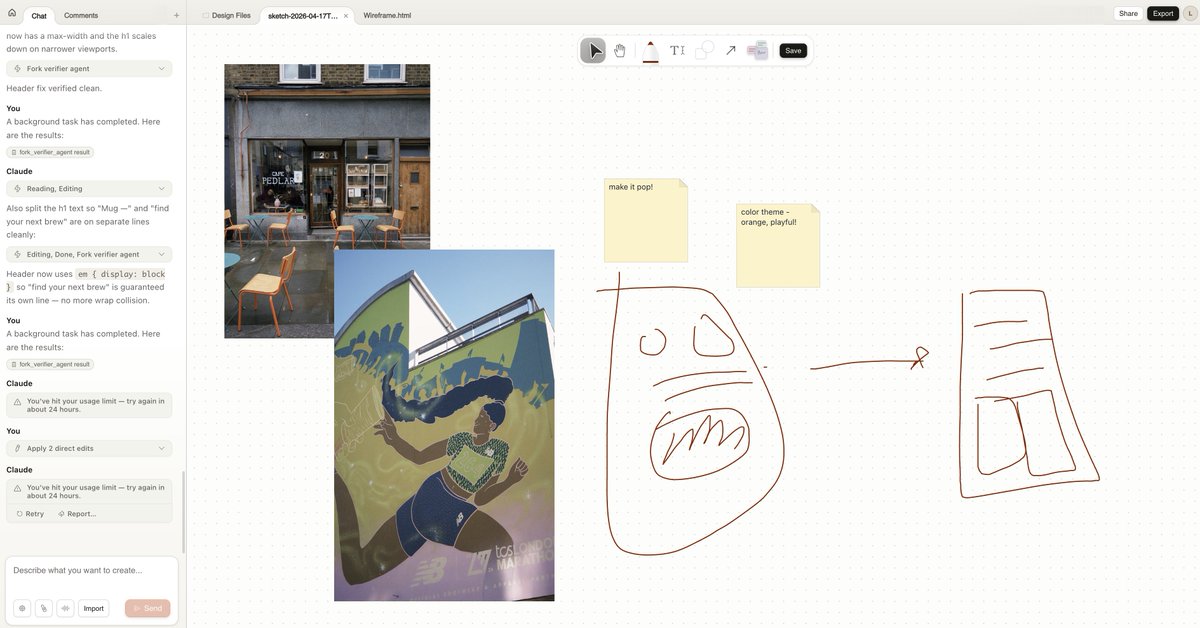Click the globe icon in chat input
Viewport: 1200px width, 628px height.
tap(22, 608)
